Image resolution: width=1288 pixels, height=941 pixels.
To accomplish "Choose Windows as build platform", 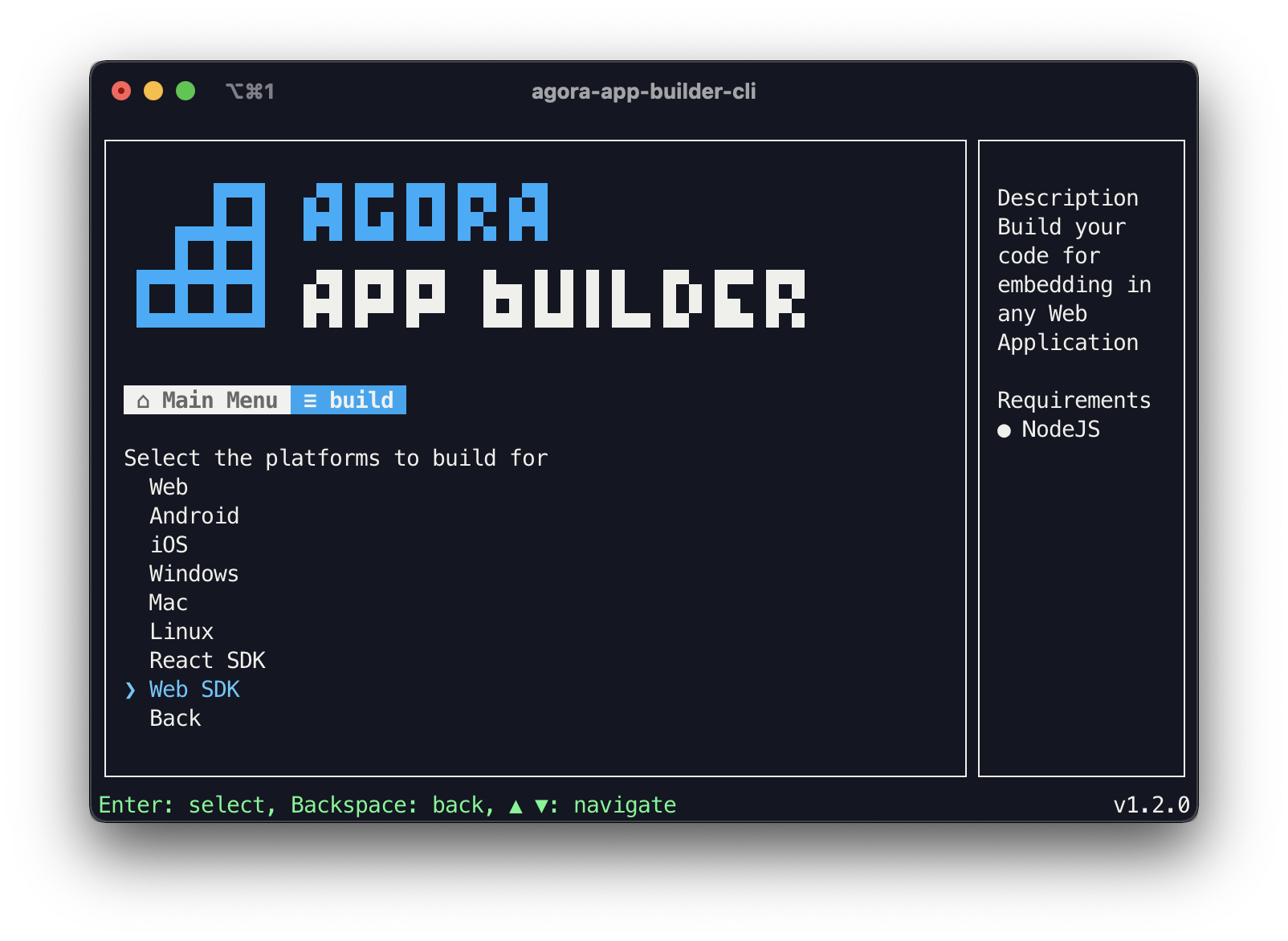I will [194, 574].
